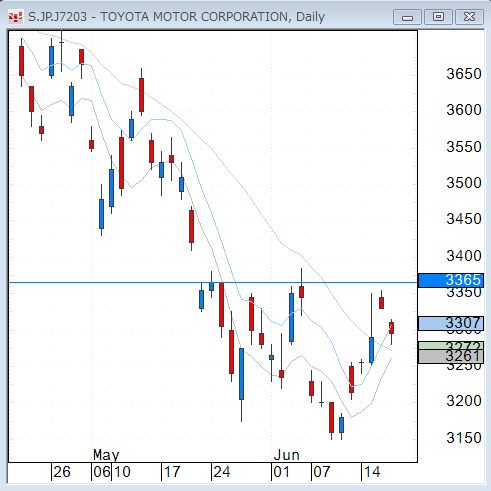Click the 10 date label on time axis
Viewport: 491px width, 491px height.
[122, 472]
